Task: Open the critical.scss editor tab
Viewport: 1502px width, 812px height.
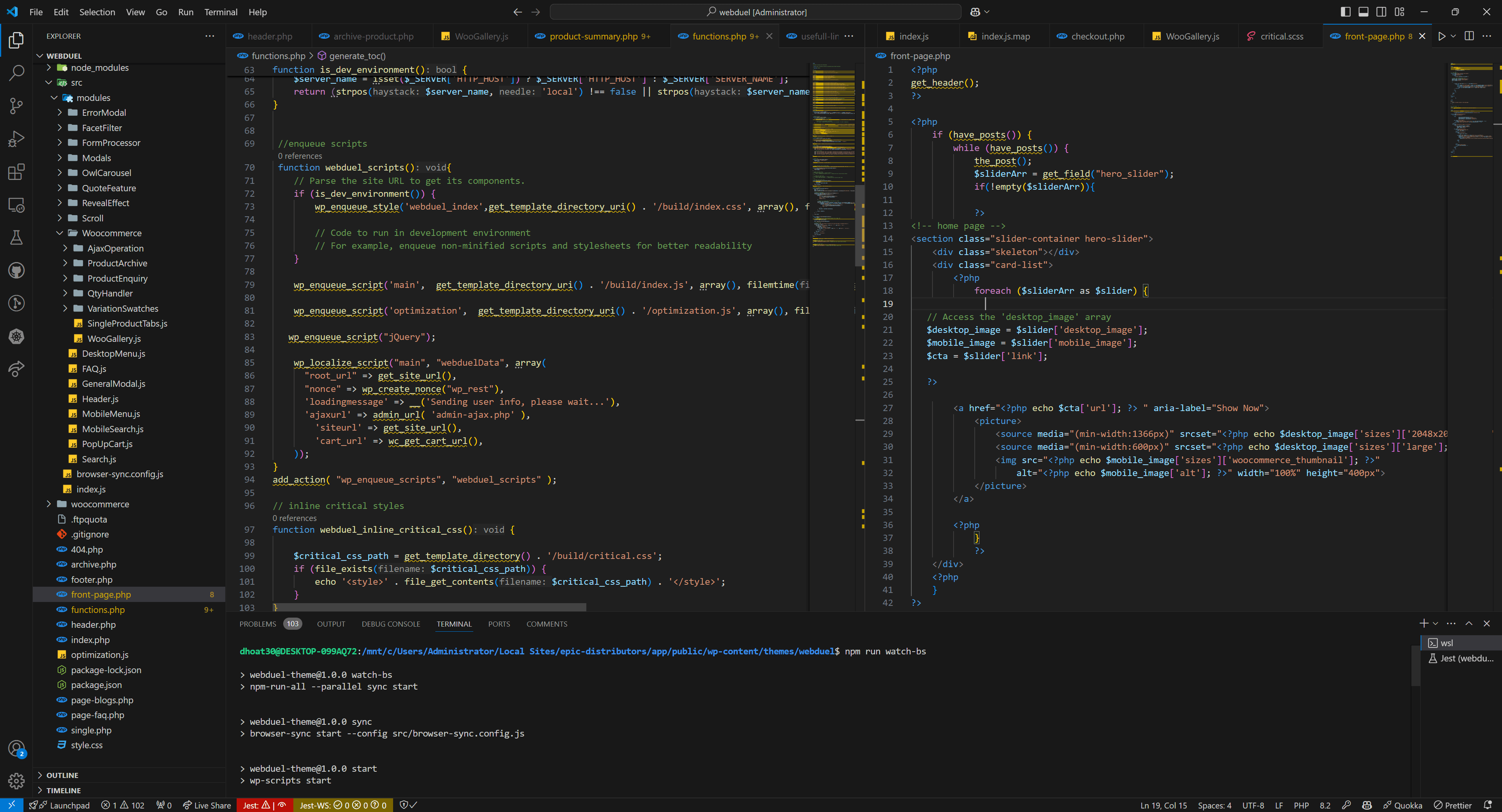Action: [x=1281, y=36]
